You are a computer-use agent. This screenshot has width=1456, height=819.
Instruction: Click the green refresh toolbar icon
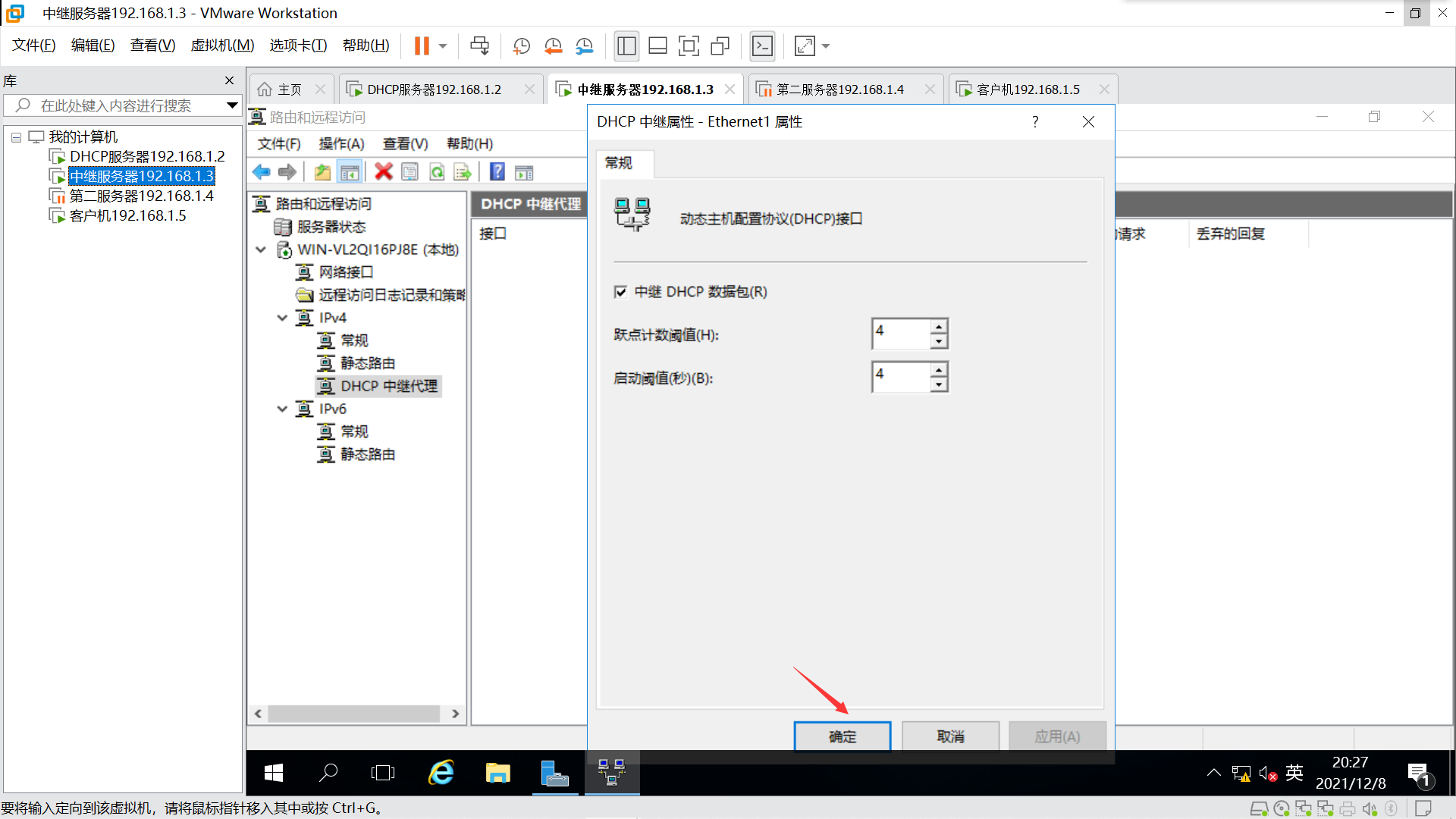(x=437, y=172)
